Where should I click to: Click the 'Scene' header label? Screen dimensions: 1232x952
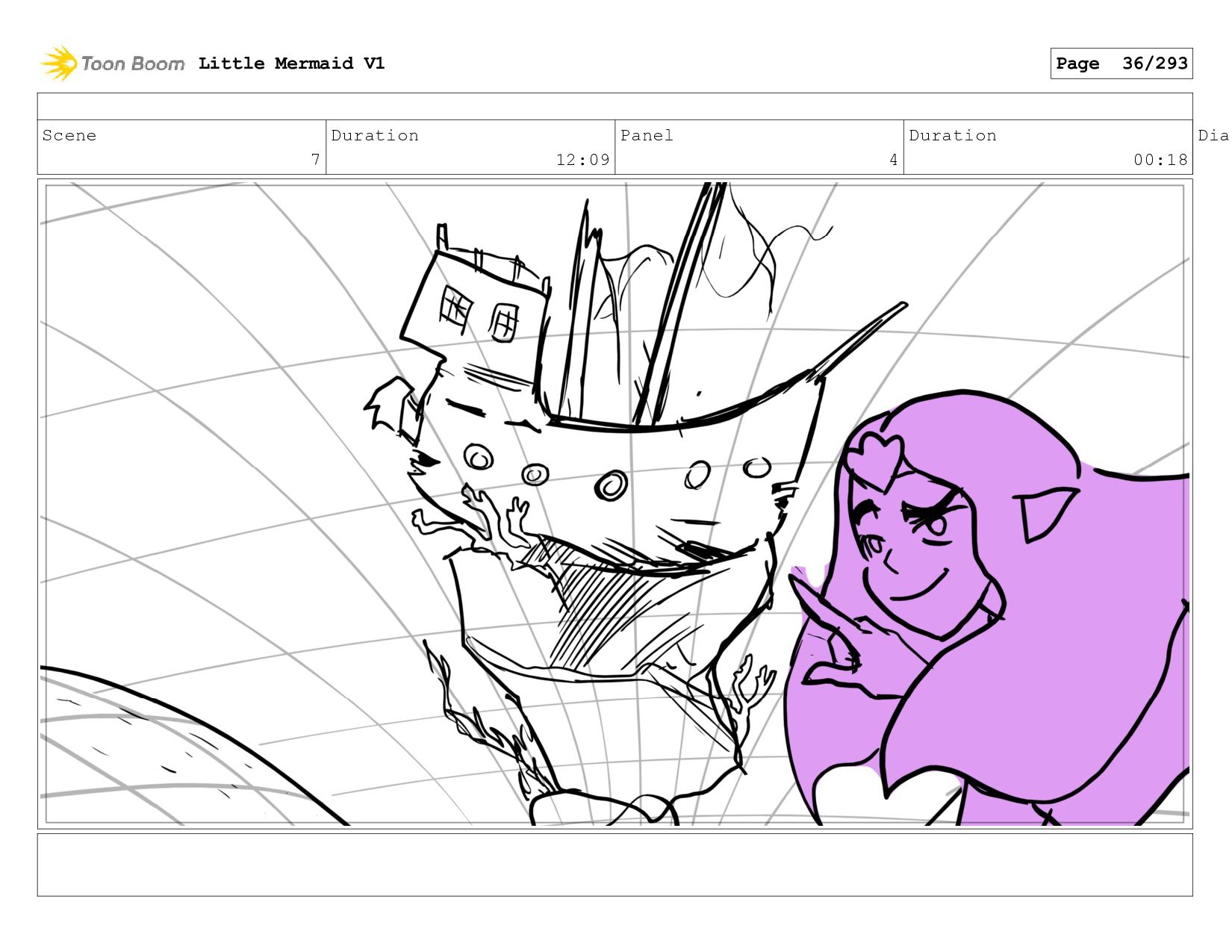tap(69, 135)
